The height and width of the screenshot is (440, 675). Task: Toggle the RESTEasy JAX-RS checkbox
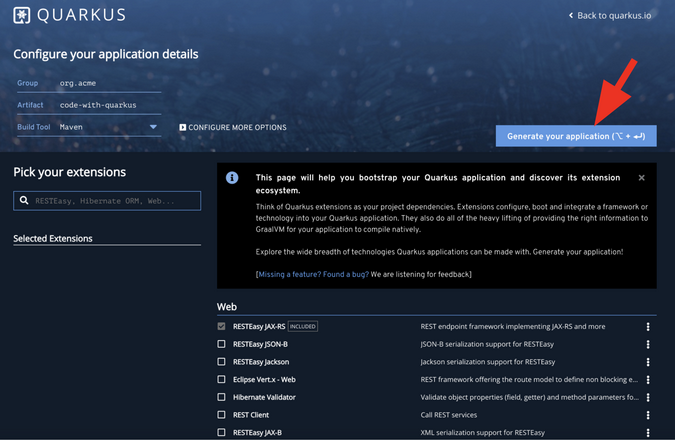point(221,326)
